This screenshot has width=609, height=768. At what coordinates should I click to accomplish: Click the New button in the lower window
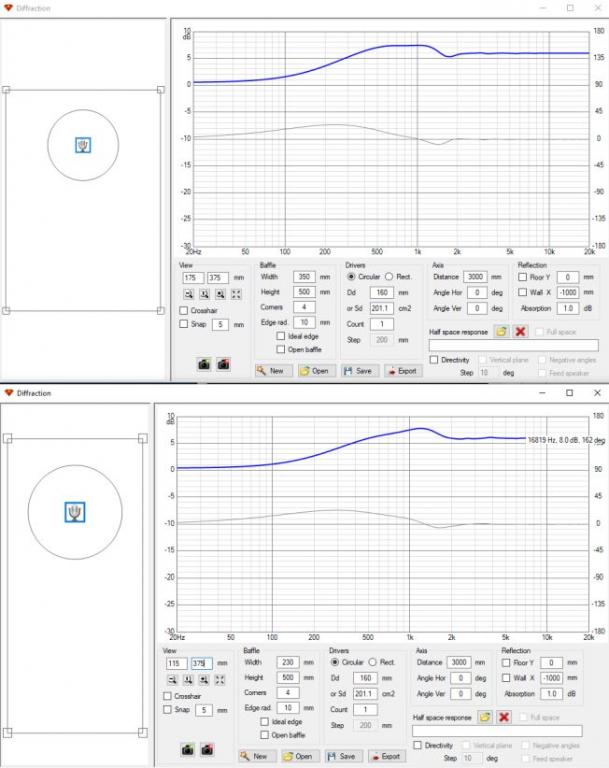tap(257, 756)
